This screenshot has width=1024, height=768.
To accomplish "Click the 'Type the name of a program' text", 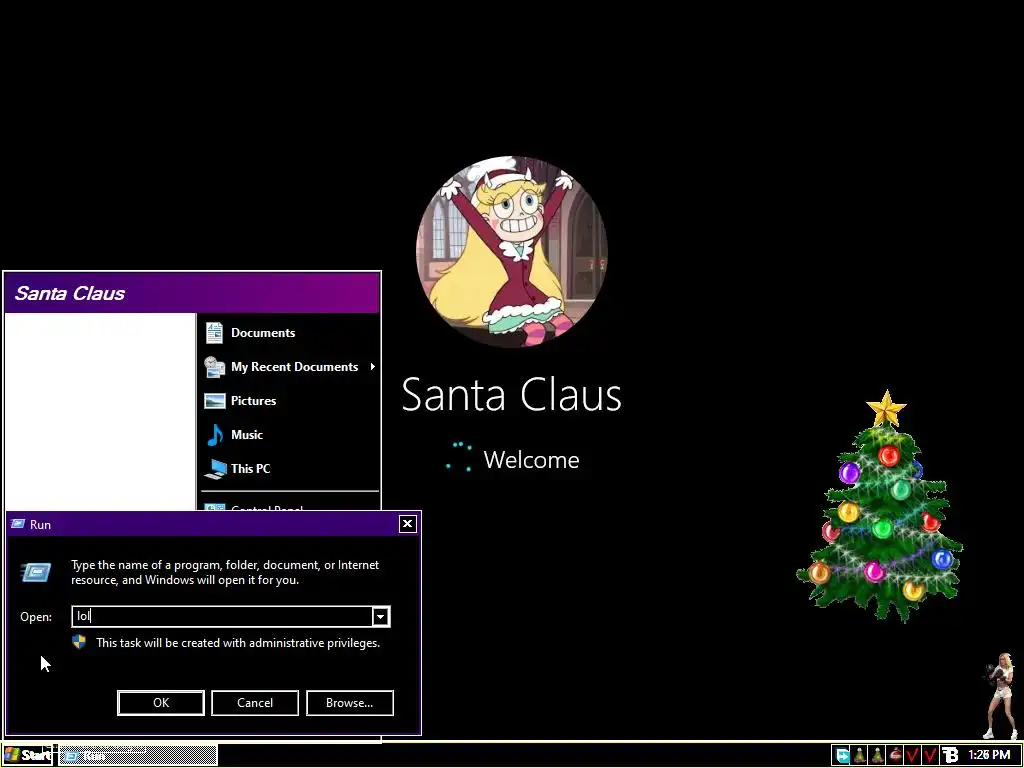I will (x=225, y=572).
